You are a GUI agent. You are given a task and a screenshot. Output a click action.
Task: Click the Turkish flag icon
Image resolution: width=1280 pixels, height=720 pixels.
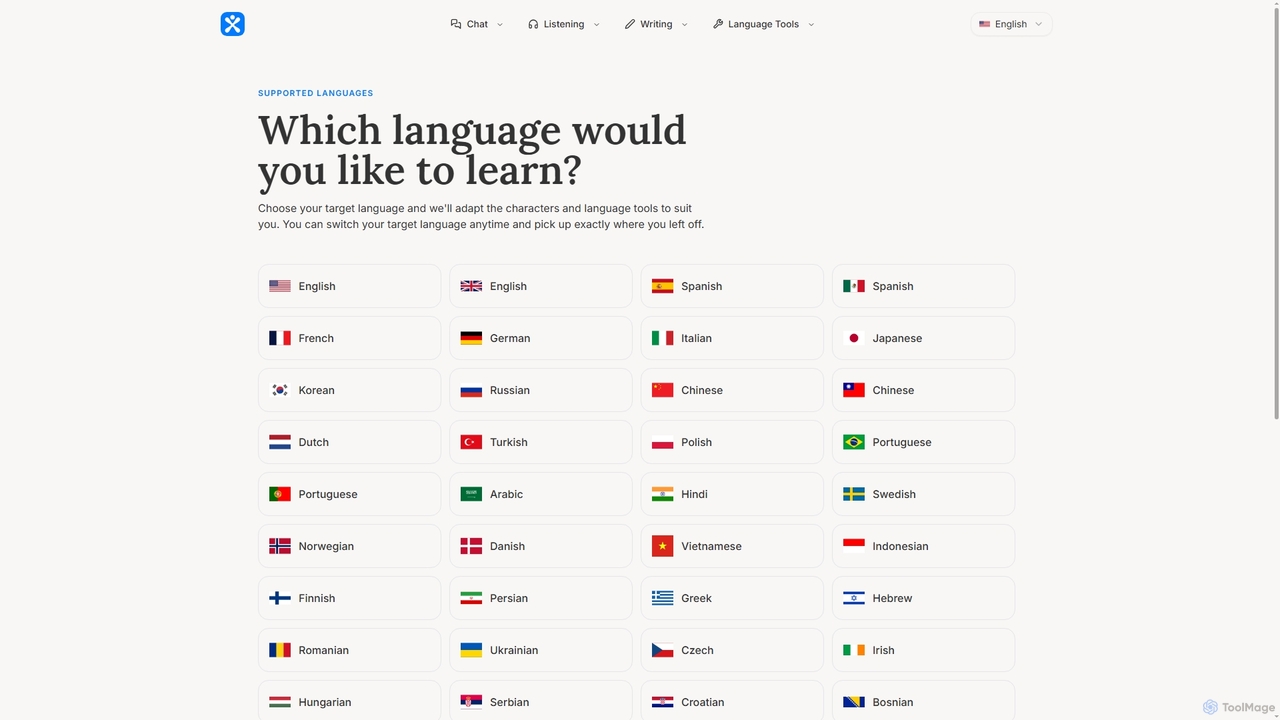click(471, 442)
